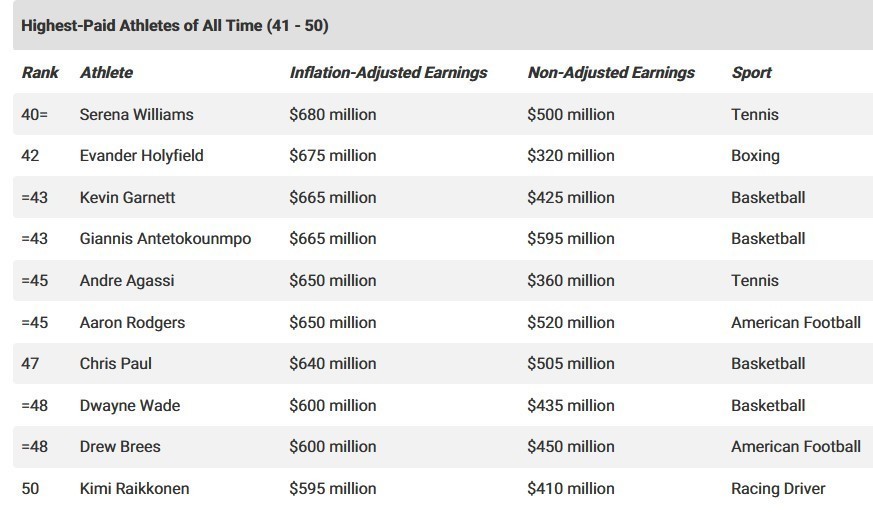Click the Kimi Raikkonen name
Viewport: 873px width, 514px height.
(x=134, y=489)
